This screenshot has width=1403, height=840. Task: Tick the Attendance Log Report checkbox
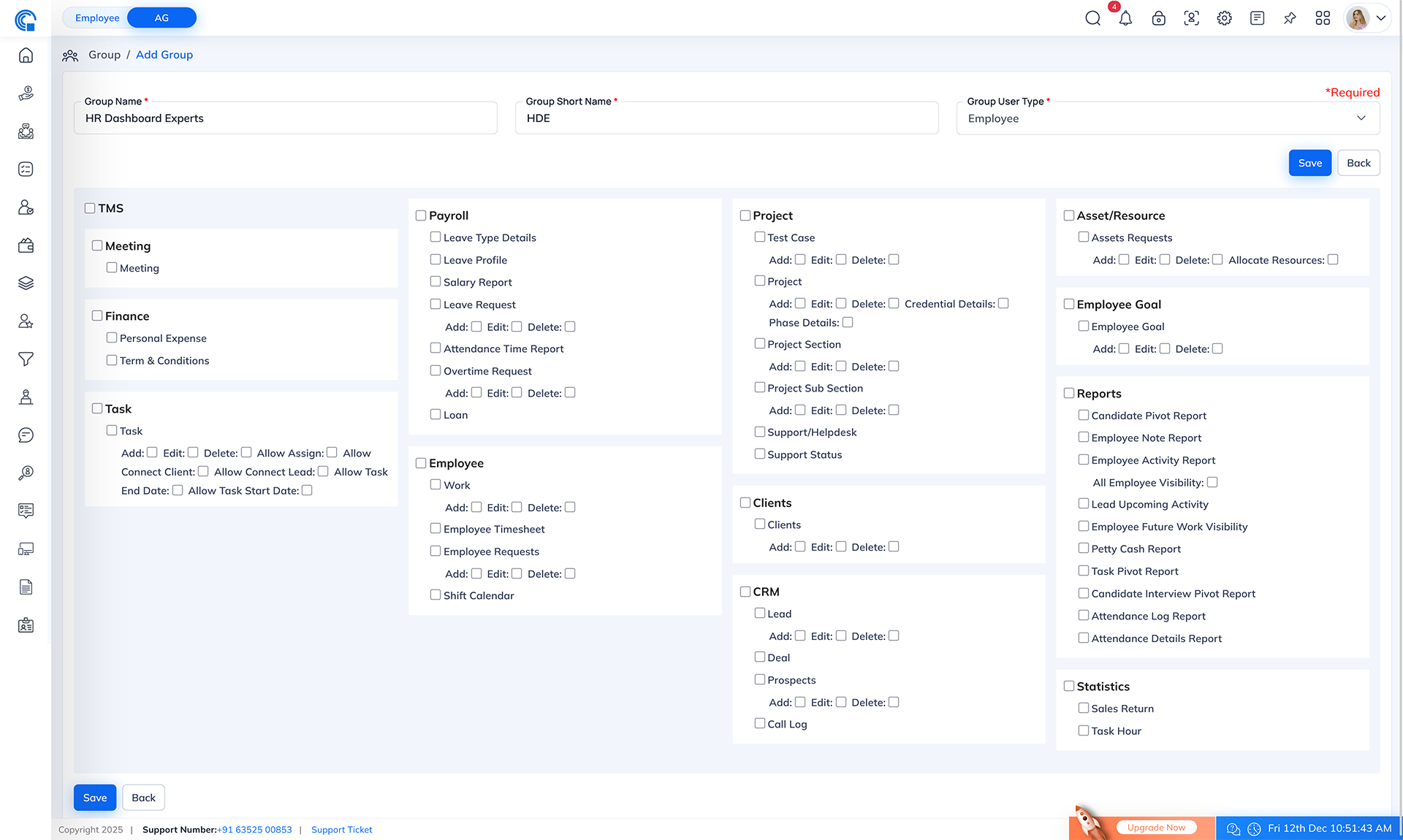pyautogui.click(x=1084, y=615)
